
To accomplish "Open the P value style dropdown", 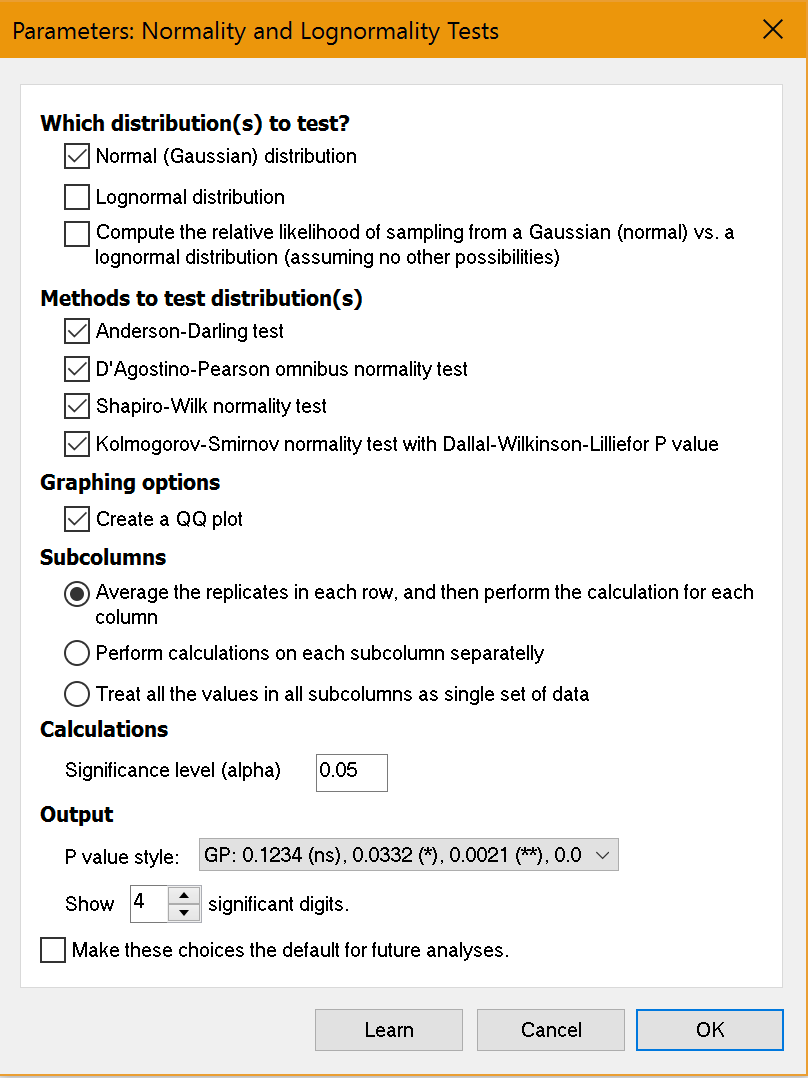I will pyautogui.click(x=604, y=854).
